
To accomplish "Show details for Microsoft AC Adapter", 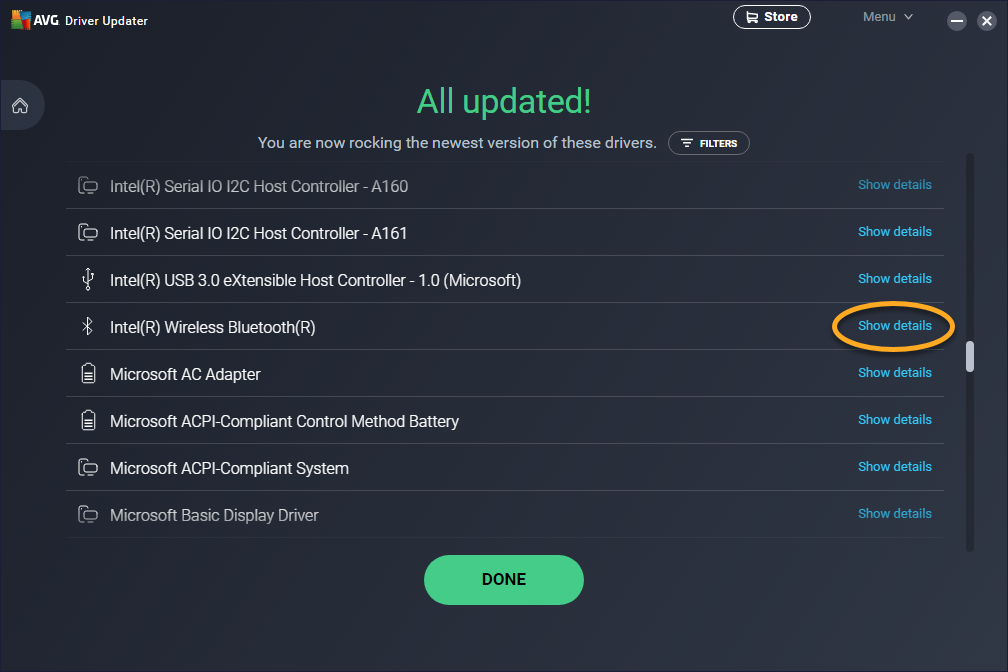I will 894,373.
